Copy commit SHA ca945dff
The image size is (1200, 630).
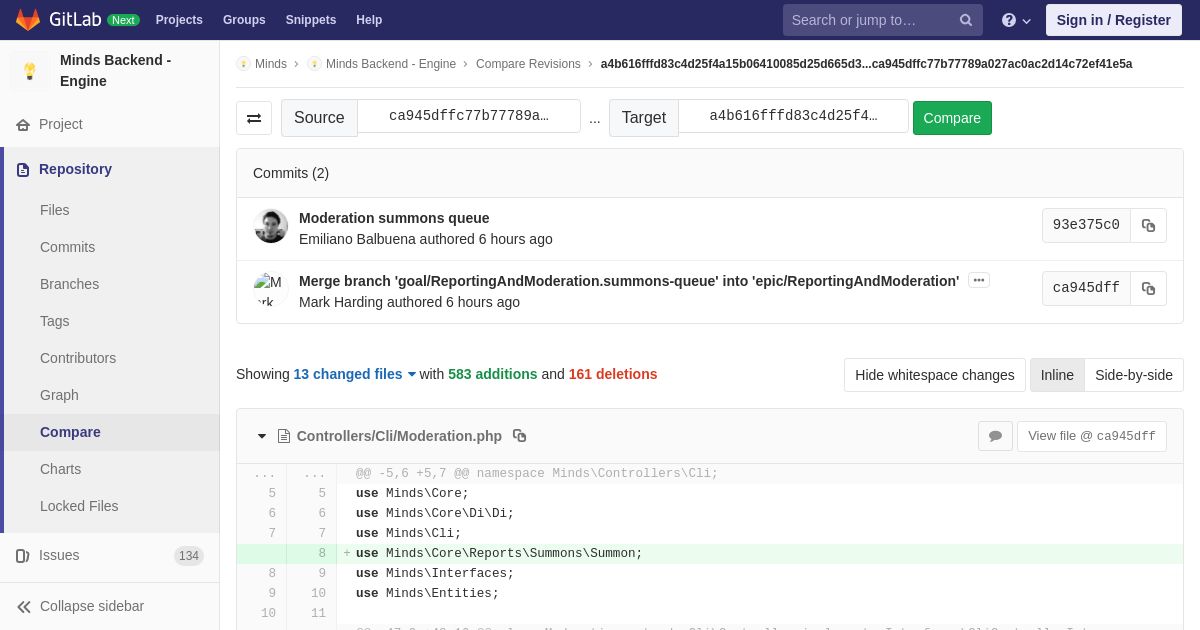[1148, 288]
